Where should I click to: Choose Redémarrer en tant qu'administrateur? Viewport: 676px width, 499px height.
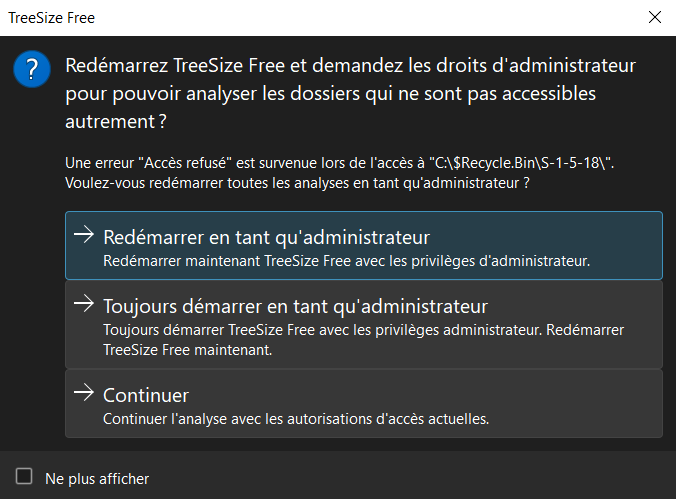click(x=266, y=238)
